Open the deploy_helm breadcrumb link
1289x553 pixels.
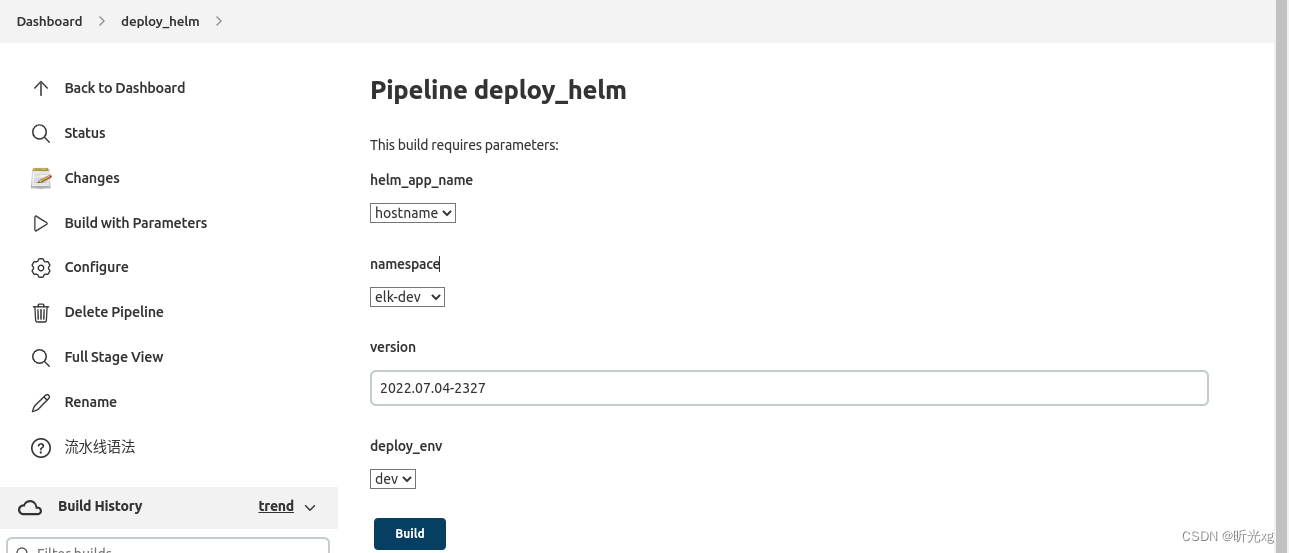click(x=160, y=21)
